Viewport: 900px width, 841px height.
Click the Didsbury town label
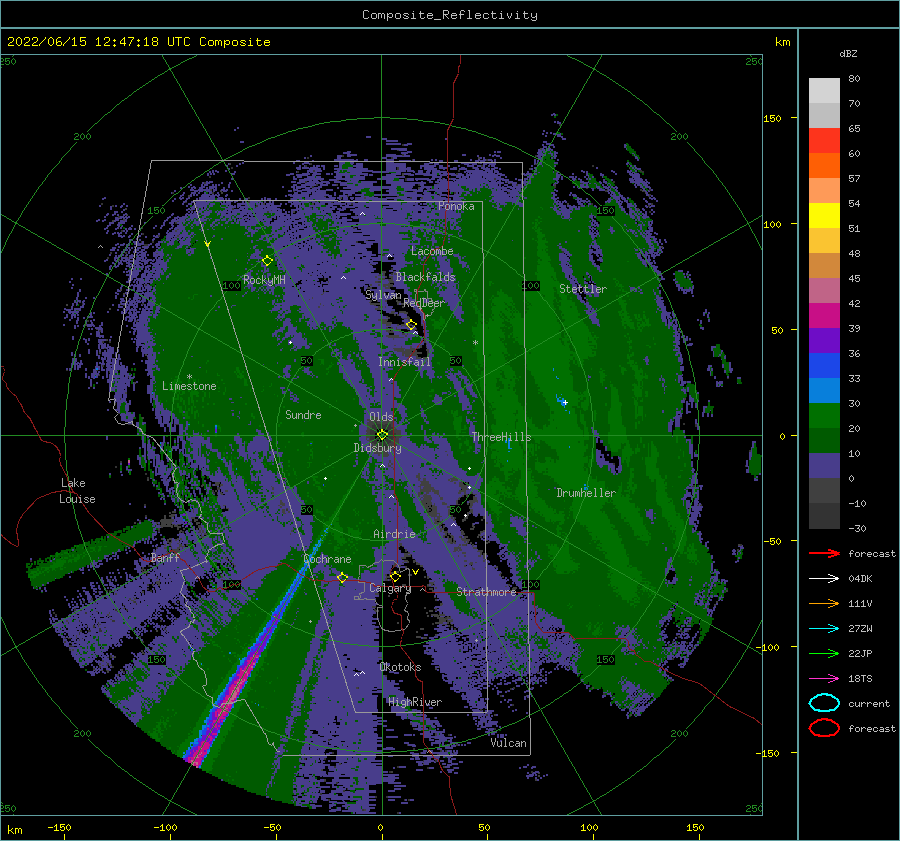378,448
